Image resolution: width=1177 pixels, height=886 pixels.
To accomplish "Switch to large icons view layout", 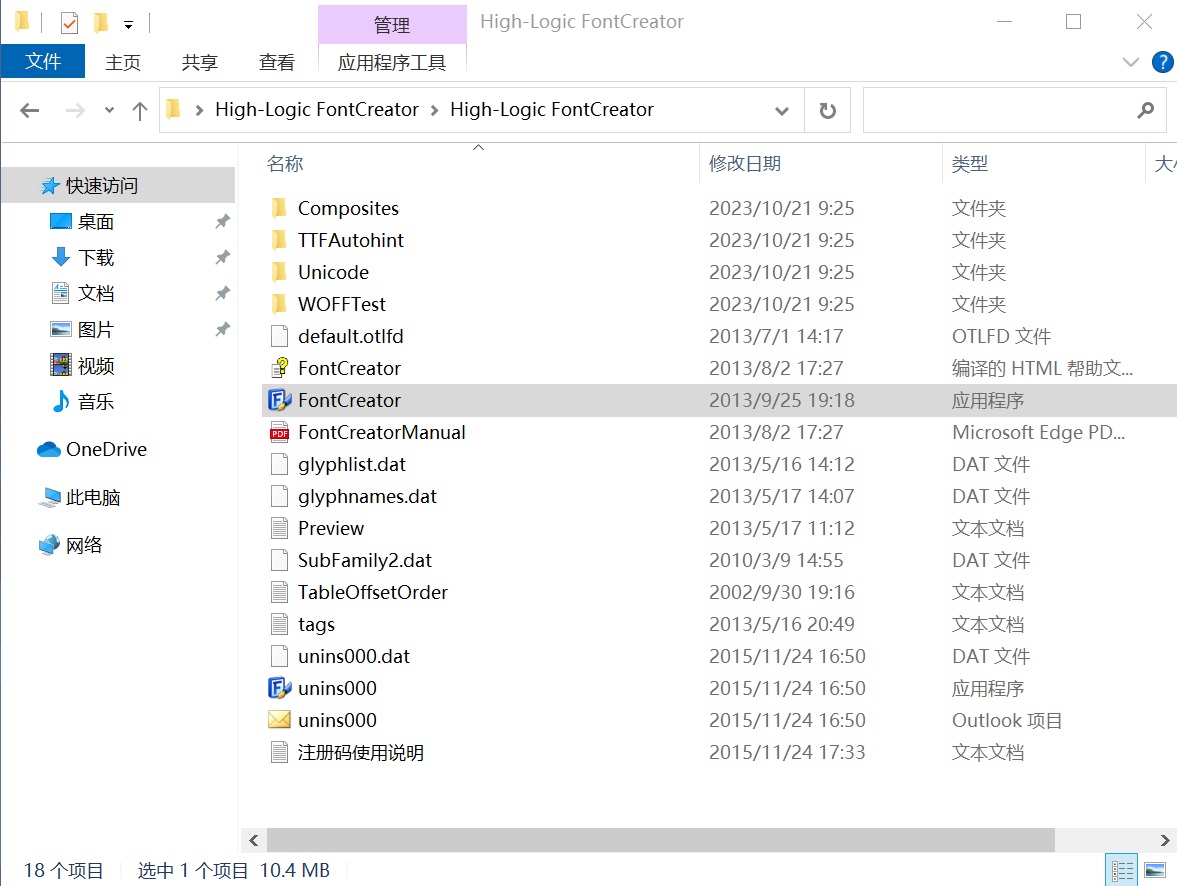I will pyautogui.click(x=1154, y=870).
